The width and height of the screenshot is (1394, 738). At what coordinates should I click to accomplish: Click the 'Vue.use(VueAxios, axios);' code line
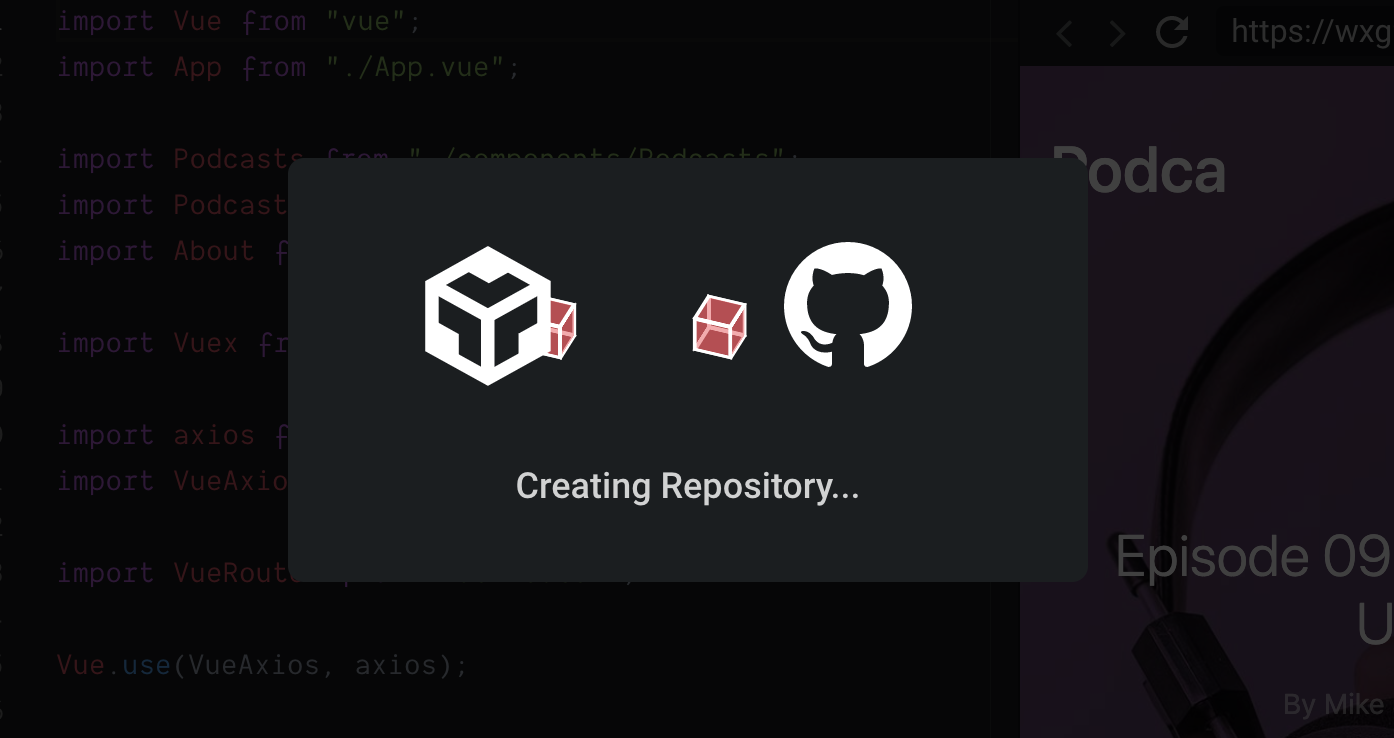coord(262,665)
